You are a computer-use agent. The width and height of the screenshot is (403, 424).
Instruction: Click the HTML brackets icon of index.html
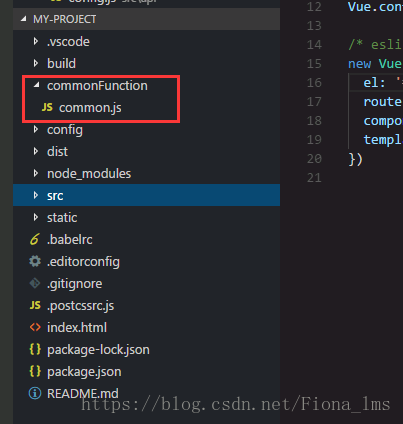[x=35, y=327]
